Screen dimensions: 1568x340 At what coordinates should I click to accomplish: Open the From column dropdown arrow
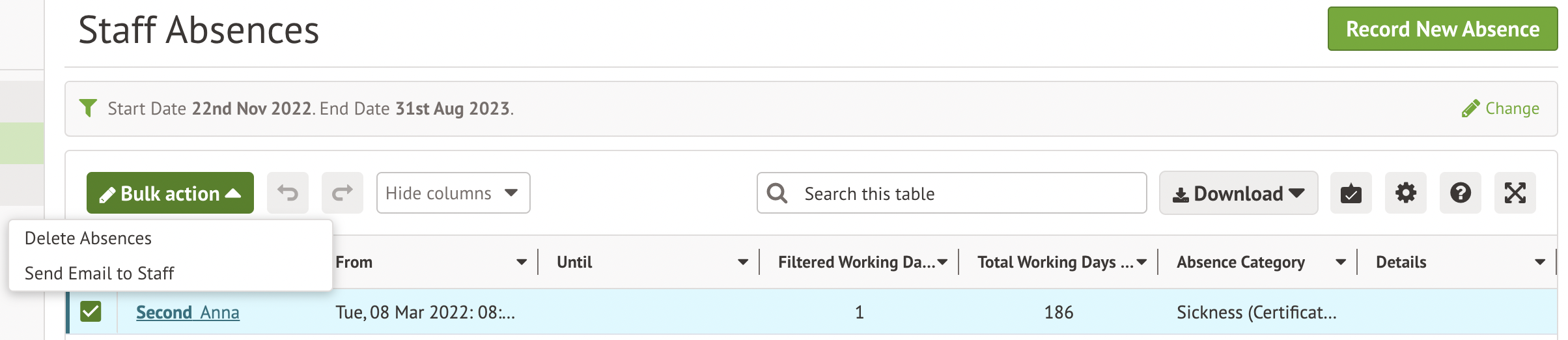pyautogui.click(x=521, y=262)
